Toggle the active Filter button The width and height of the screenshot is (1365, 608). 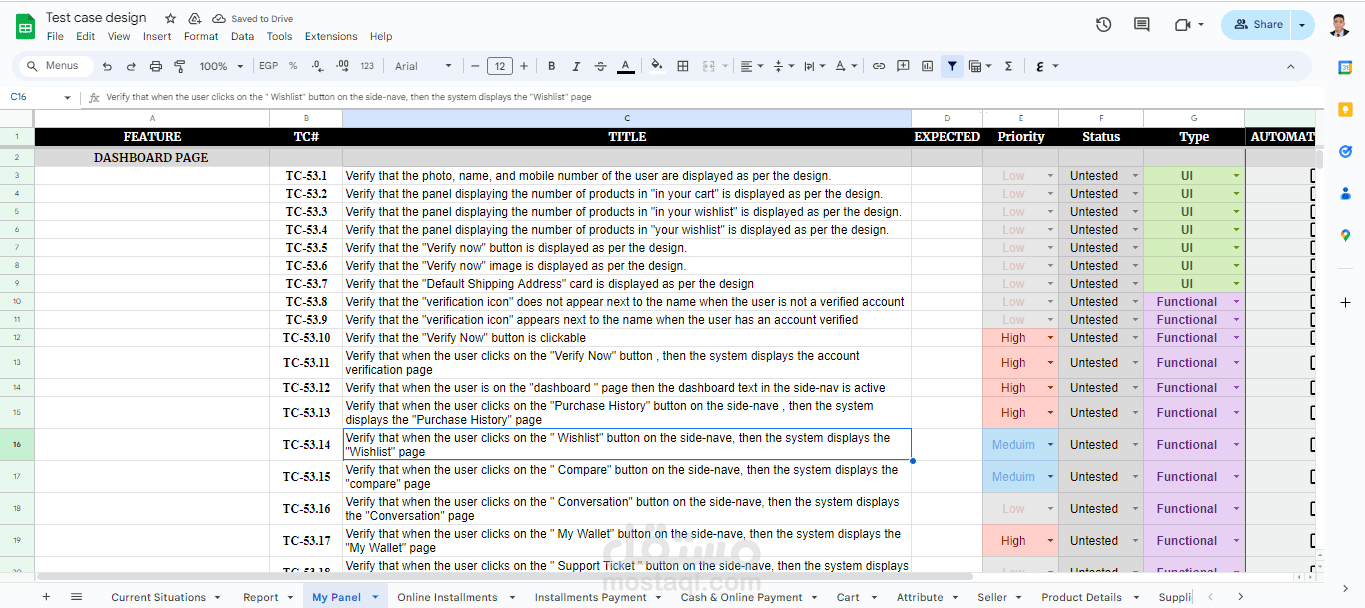click(952, 66)
